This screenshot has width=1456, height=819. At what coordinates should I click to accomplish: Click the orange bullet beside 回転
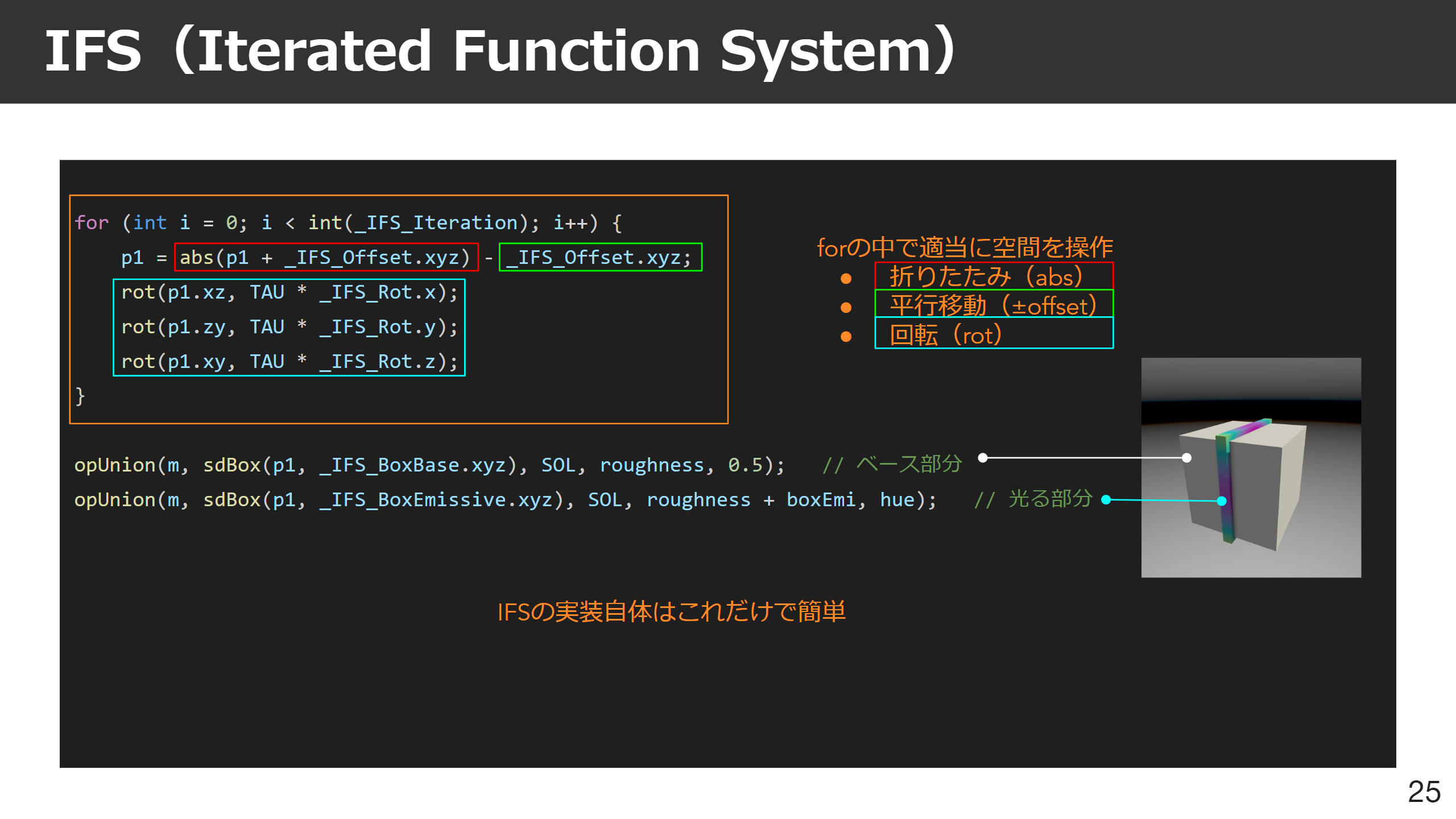point(846,337)
